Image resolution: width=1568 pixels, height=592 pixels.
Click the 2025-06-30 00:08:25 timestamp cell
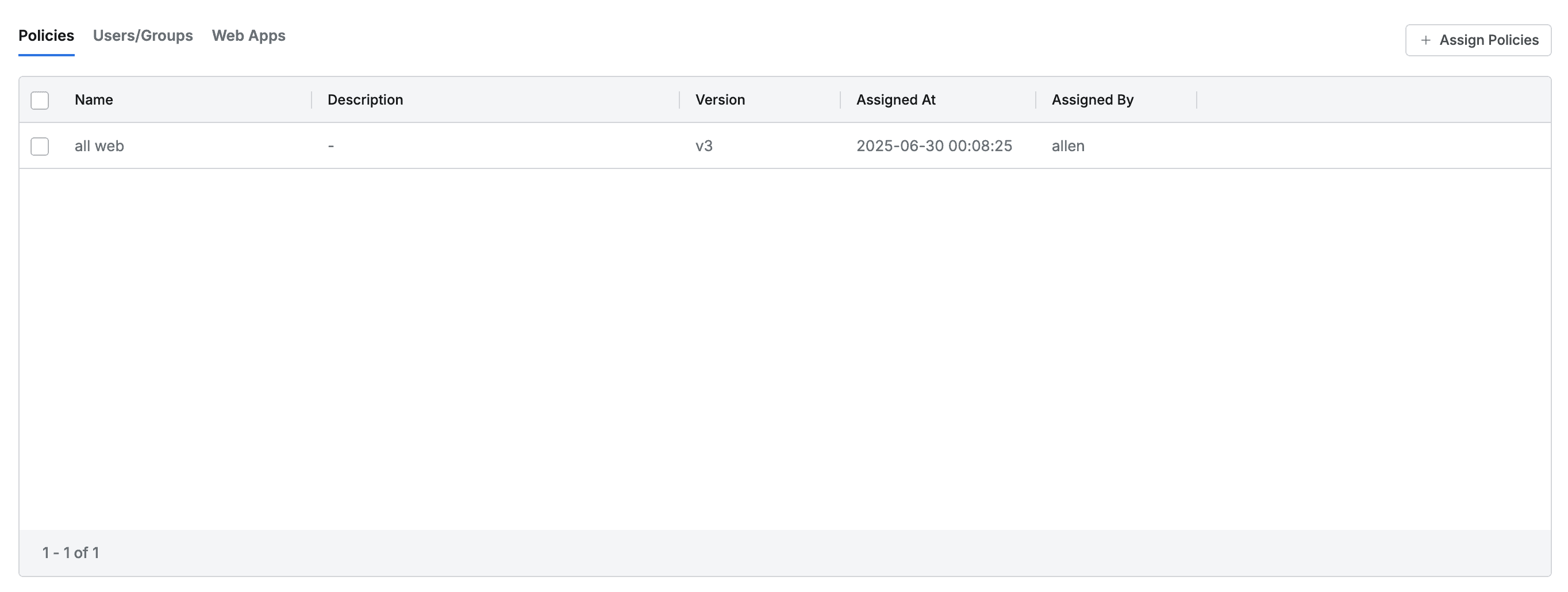click(x=934, y=146)
